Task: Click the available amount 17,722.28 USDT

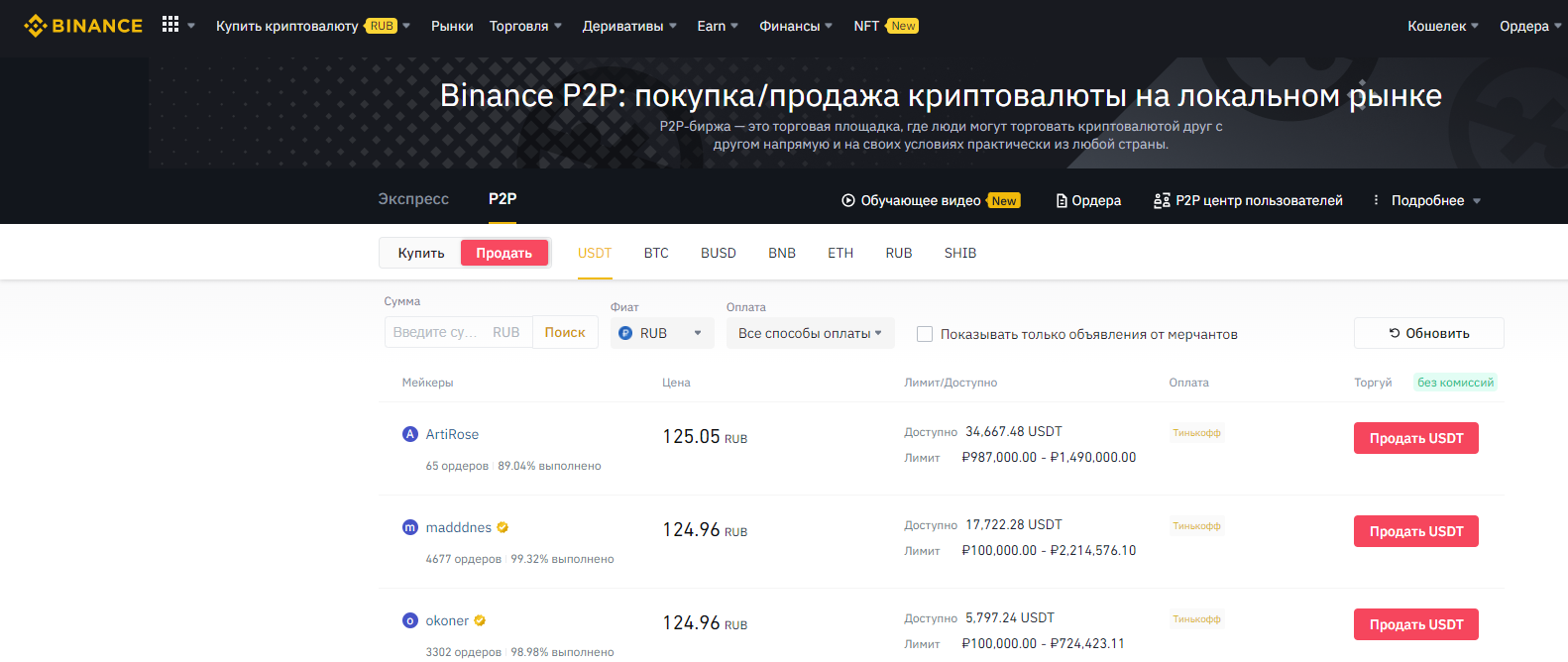Action: click(1014, 525)
